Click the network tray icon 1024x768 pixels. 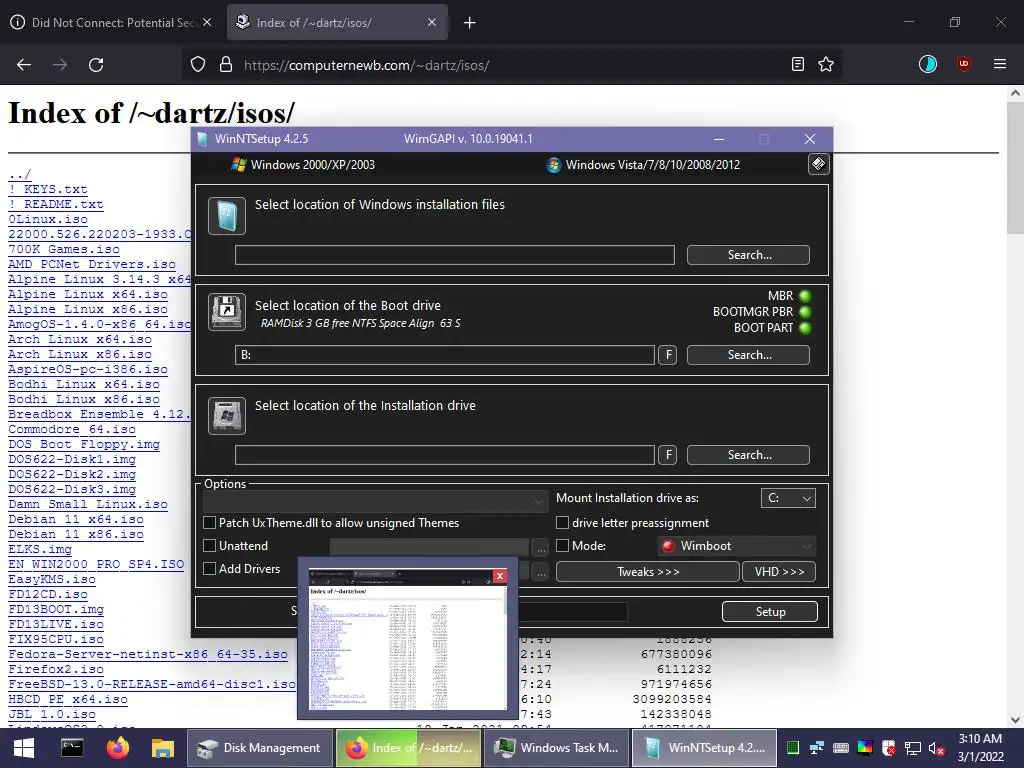tap(912, 748)
